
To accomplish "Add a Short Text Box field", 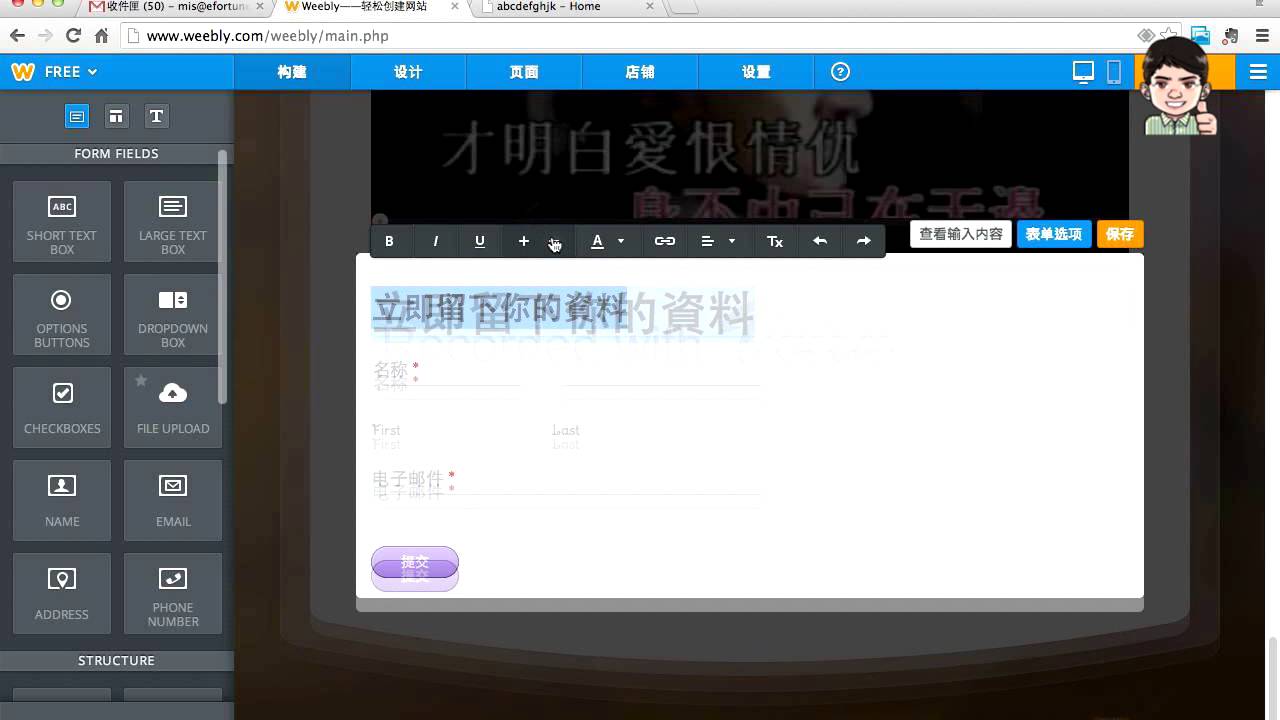I will tap(62, 221).
